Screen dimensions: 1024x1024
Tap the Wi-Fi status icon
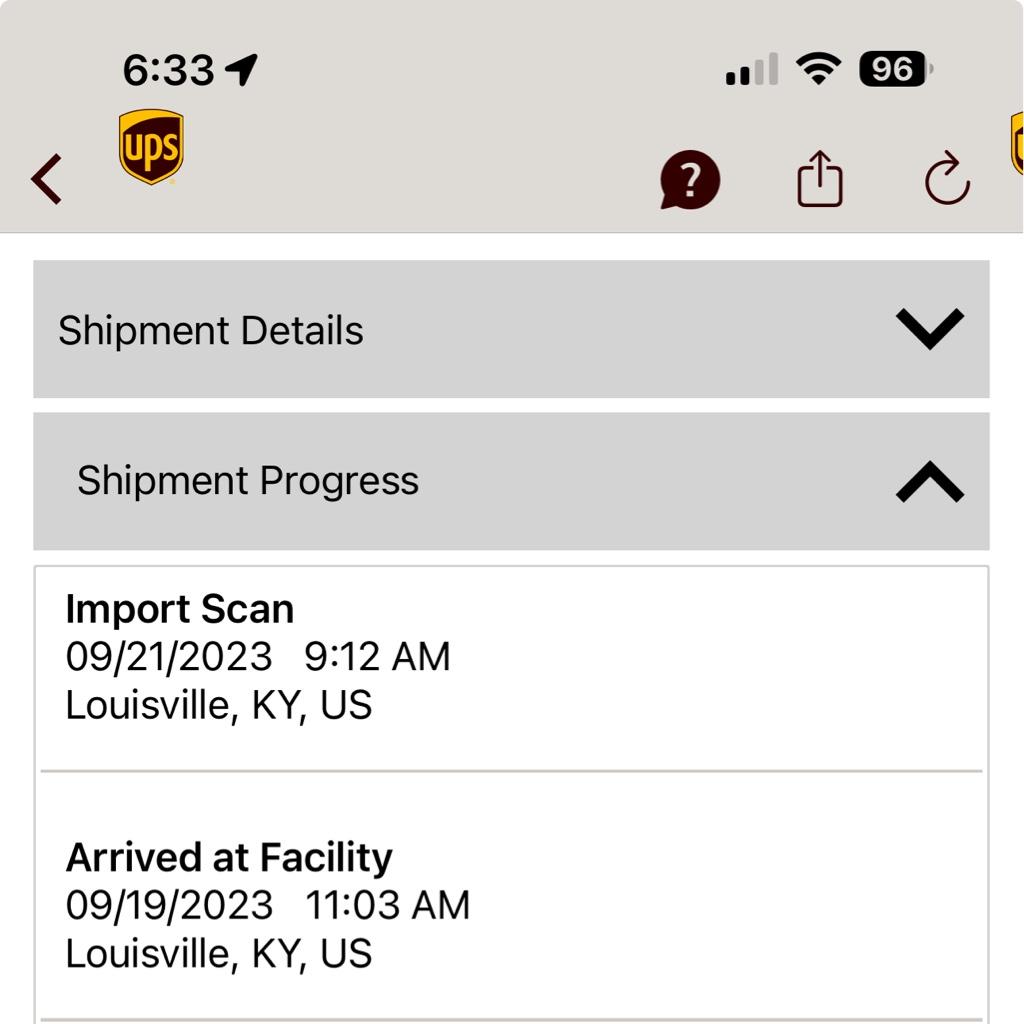tap(818, 69)
